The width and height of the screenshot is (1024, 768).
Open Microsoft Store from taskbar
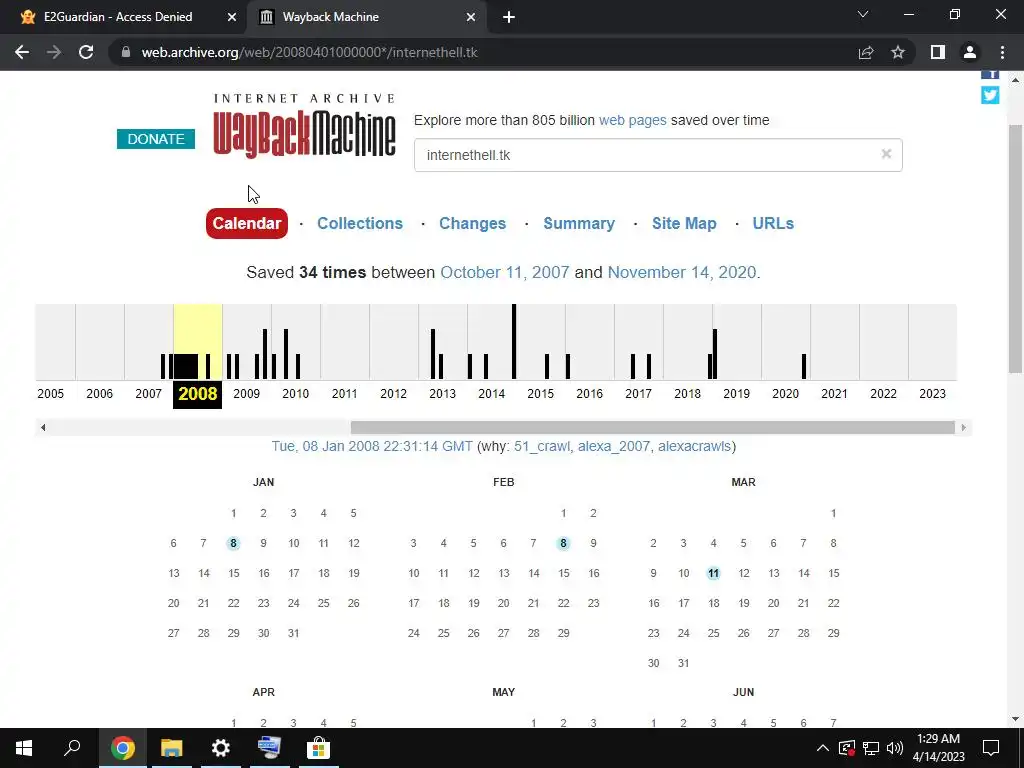(x=318, y=748)
